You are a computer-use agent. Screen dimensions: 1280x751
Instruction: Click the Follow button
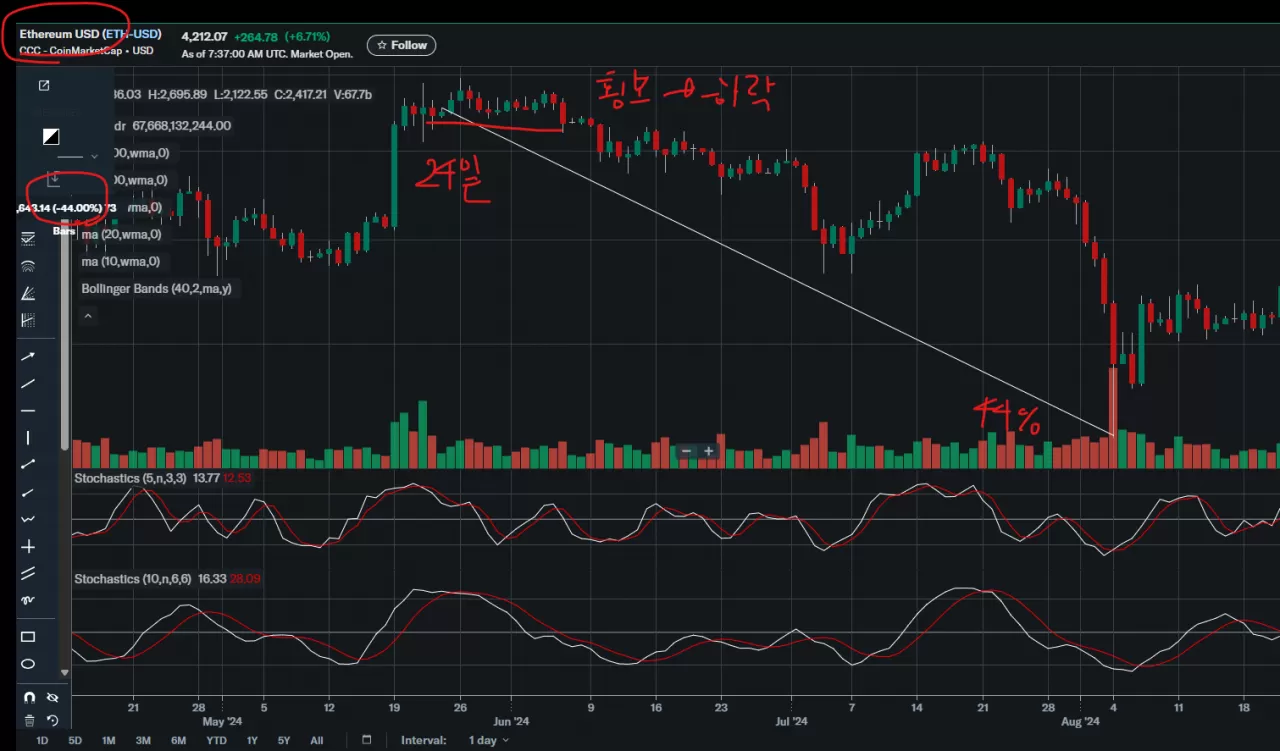point(401,44)
